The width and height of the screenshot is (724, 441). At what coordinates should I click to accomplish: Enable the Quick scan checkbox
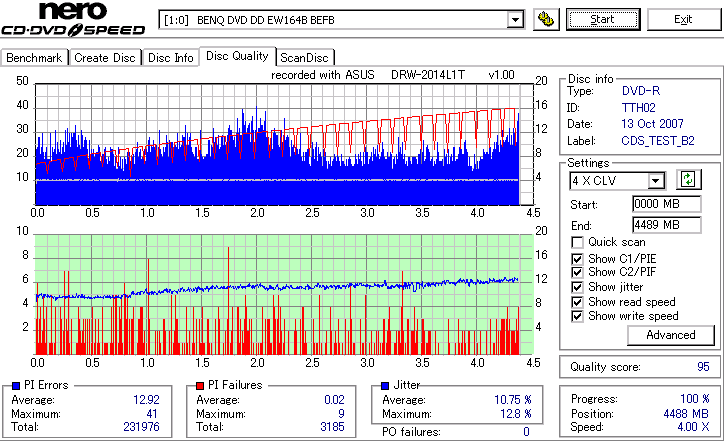(x=577, y=242)
